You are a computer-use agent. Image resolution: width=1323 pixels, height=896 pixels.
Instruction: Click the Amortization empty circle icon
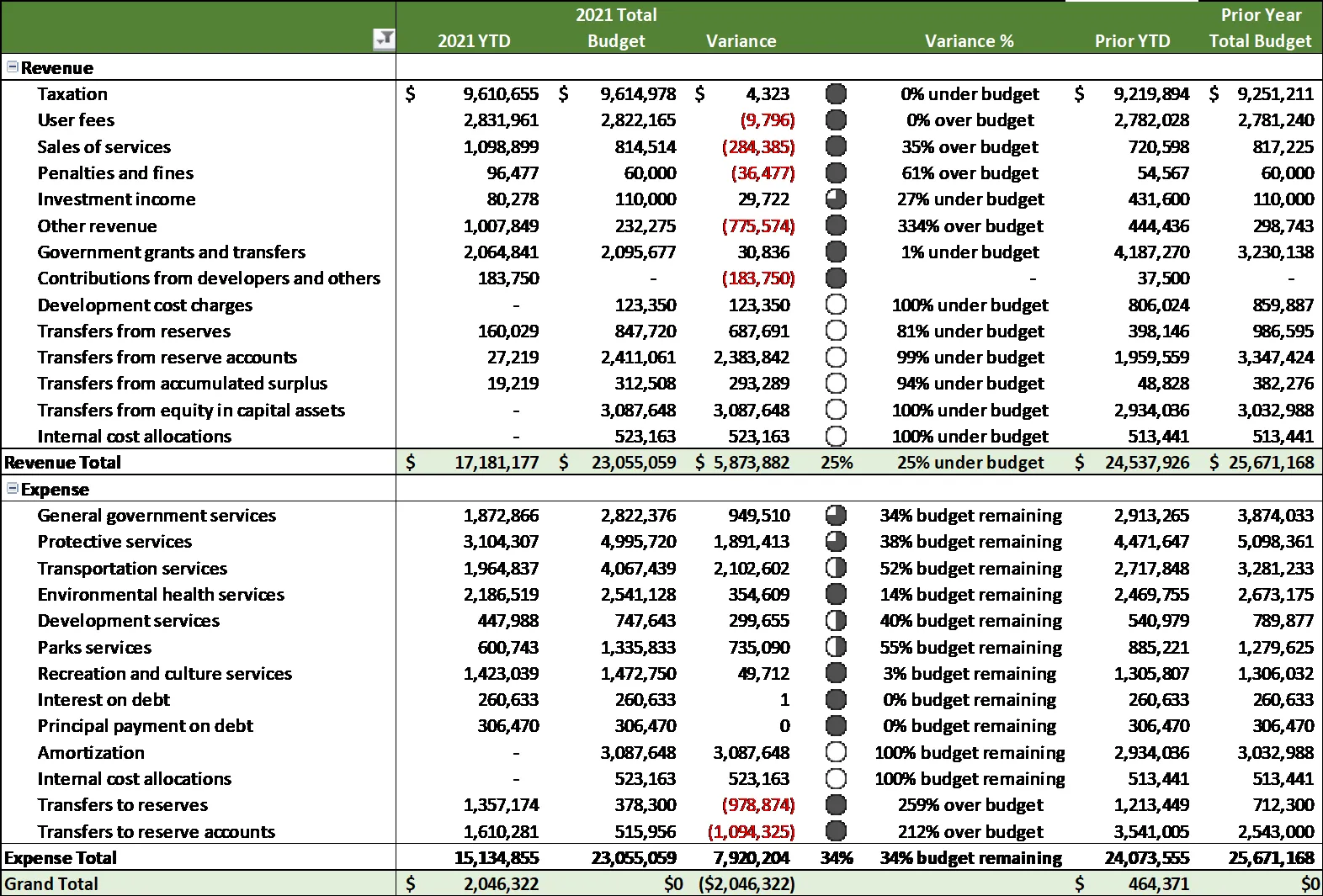click(836, 752)
